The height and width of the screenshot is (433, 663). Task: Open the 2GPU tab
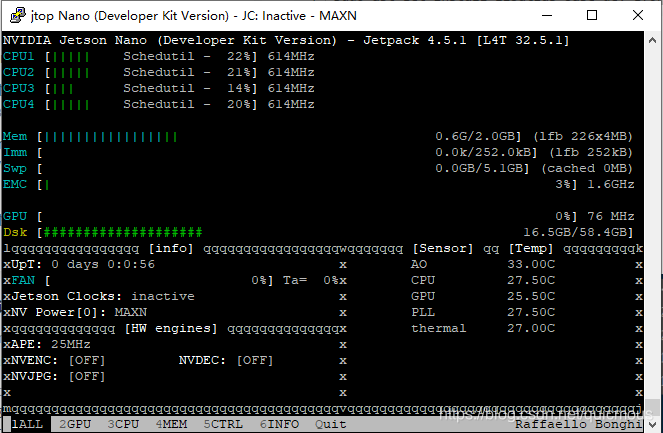[x=75, y=424]
